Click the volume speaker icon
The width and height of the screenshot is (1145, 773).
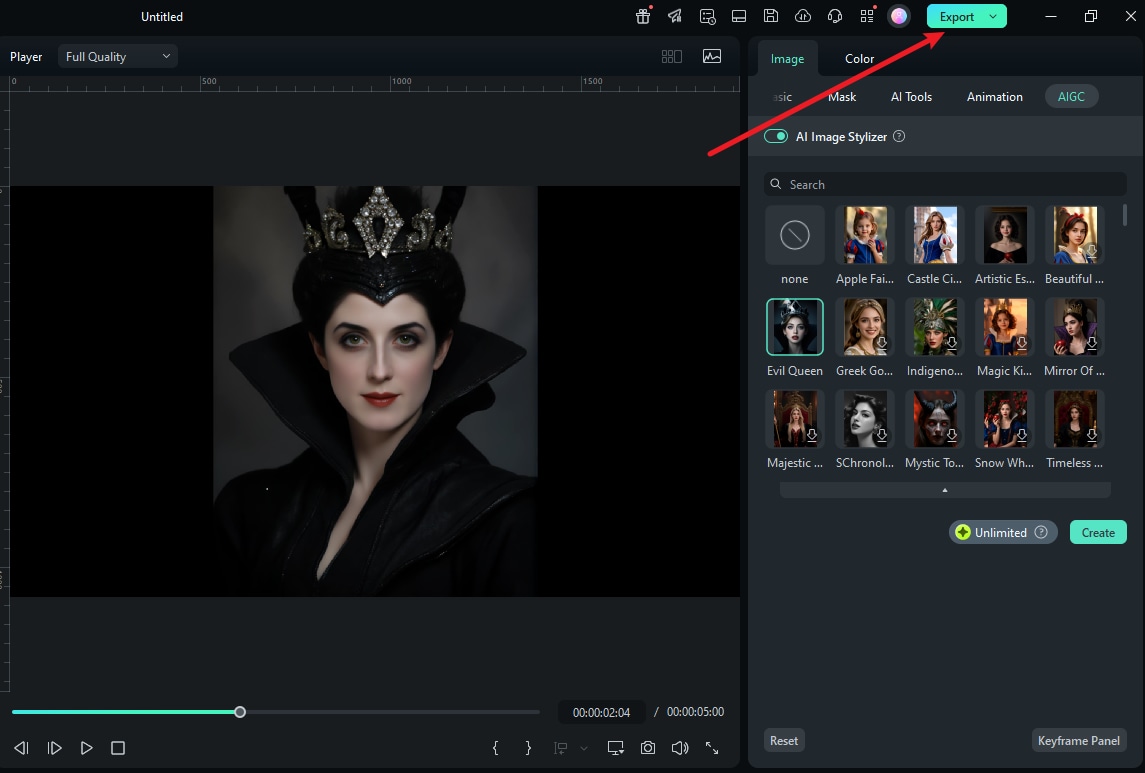tap(680, 747)
